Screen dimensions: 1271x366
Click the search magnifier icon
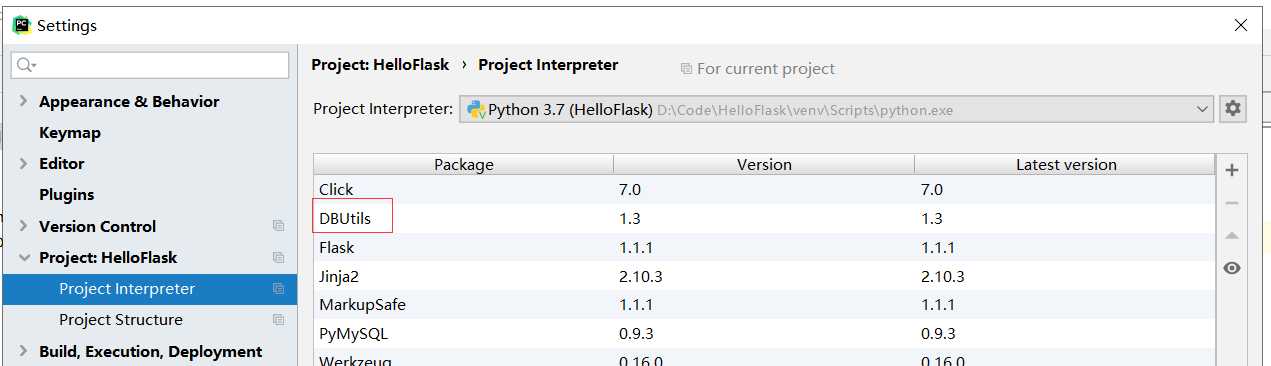tap(26, 65)
